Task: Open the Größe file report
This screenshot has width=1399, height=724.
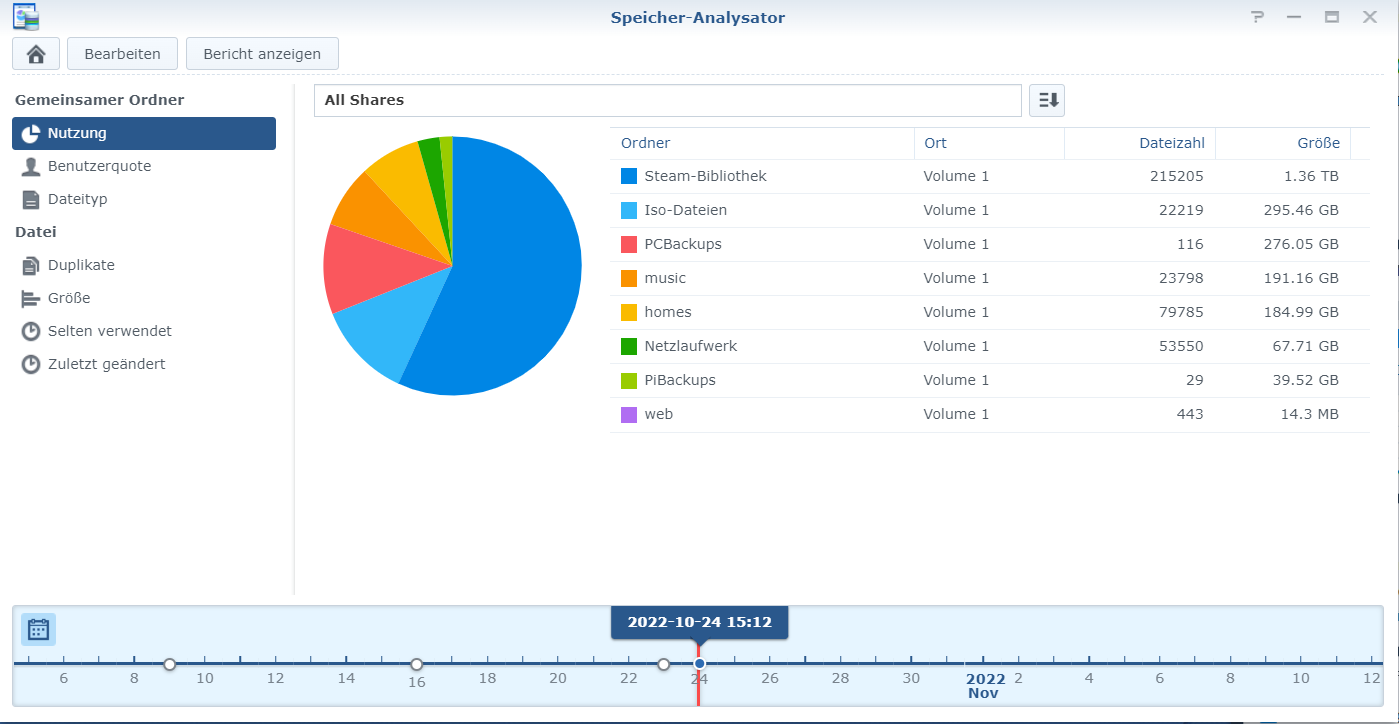Action: pos(69,298)
